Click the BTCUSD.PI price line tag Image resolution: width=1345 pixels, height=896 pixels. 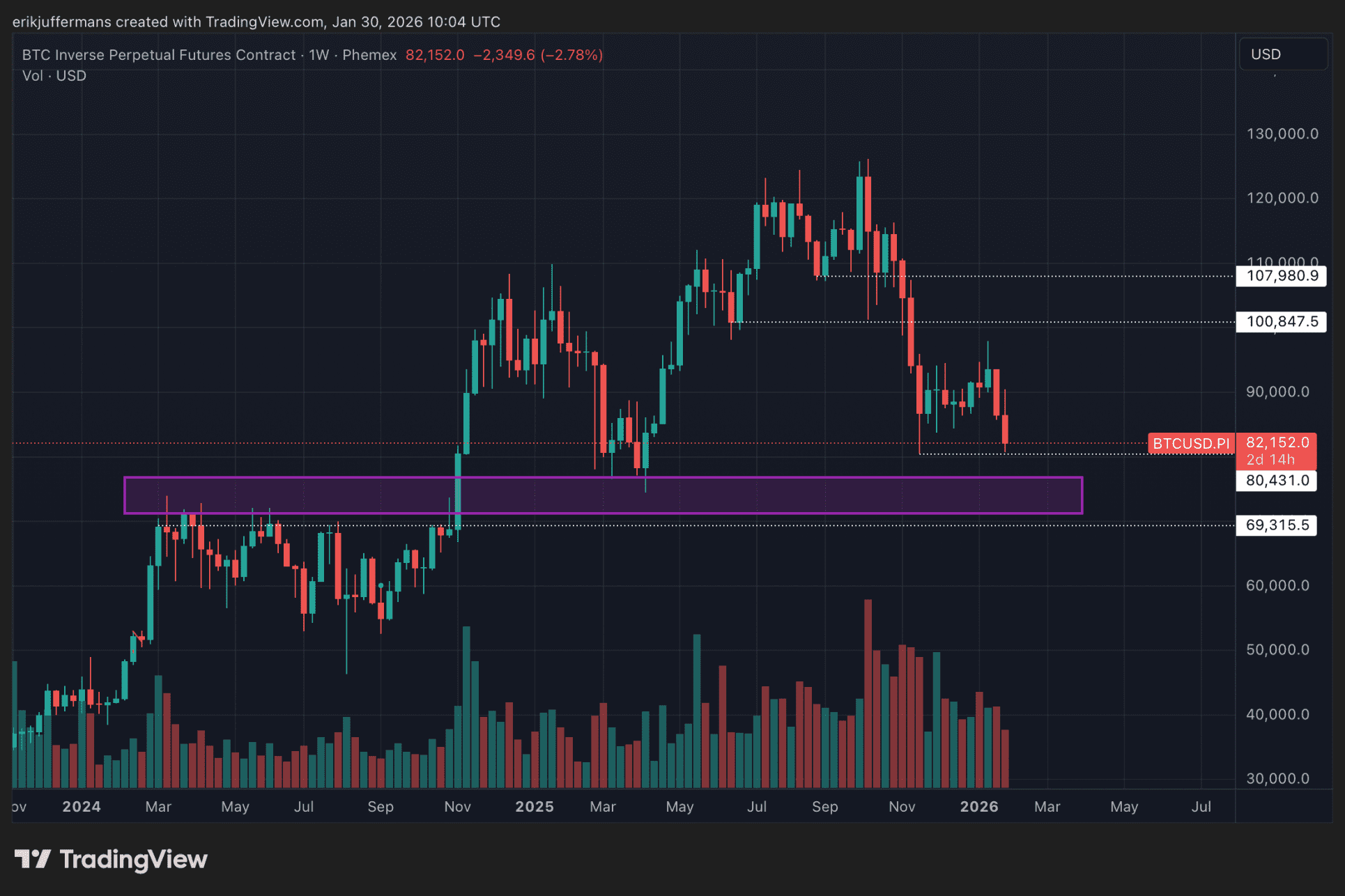coord(1190,444)
